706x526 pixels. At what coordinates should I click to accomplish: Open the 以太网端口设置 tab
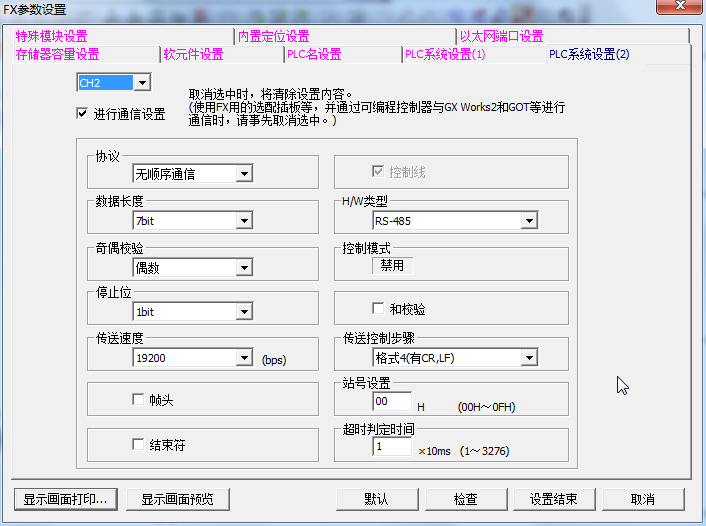[501, 36]
